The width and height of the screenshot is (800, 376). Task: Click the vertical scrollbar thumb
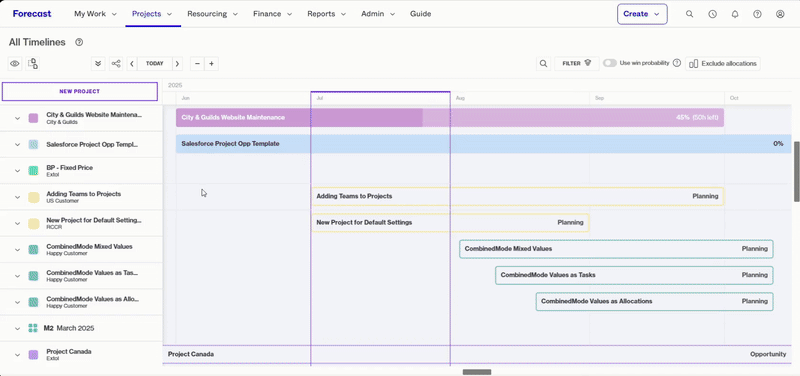point(796,172)
